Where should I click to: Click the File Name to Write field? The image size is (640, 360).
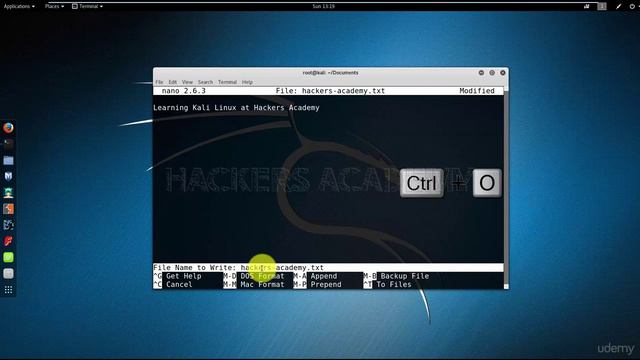(328, 268)
